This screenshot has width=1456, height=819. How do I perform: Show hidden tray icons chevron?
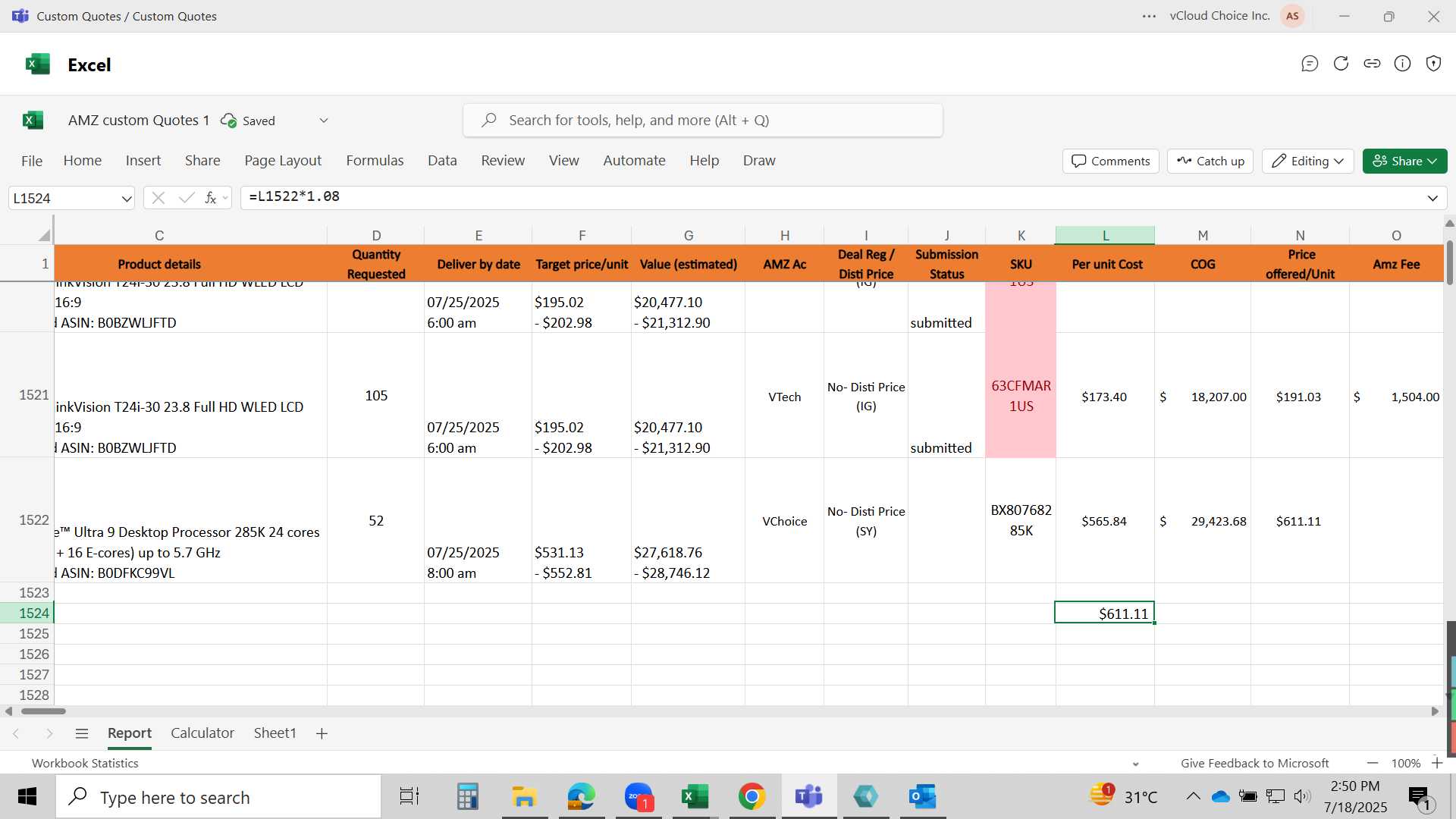point(1193,796)
